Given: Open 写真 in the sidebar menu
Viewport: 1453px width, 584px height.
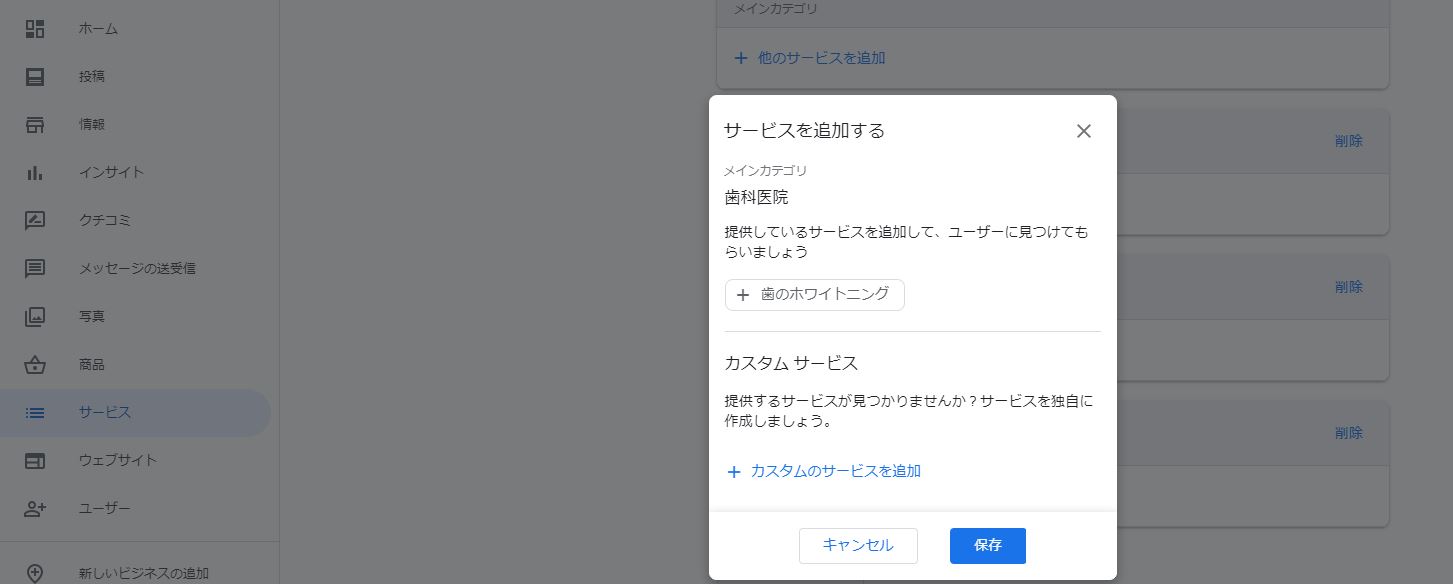Looking at the screenshot, I should point(92,316).
